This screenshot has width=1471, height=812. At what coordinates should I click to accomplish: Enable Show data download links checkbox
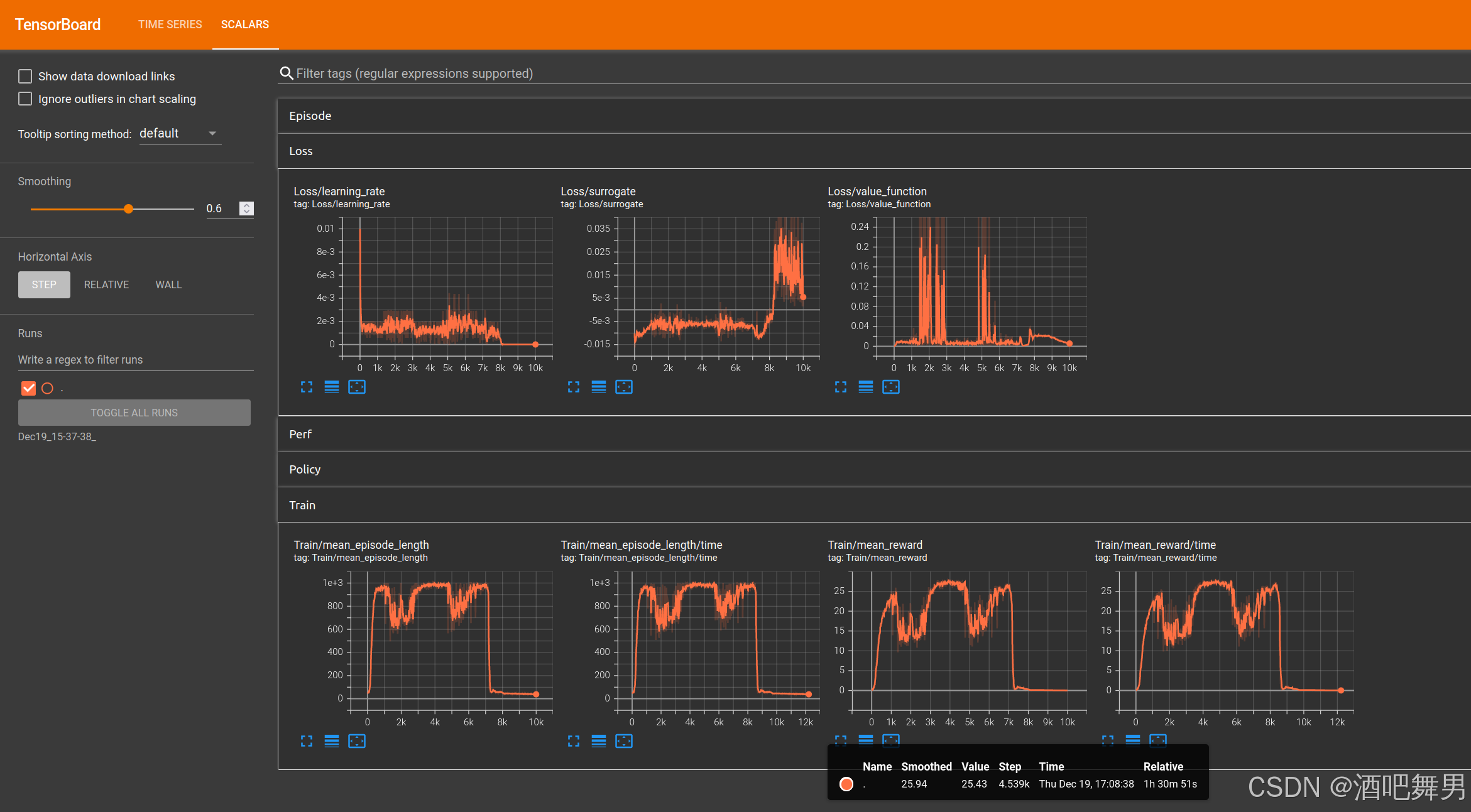coord(25,76)
